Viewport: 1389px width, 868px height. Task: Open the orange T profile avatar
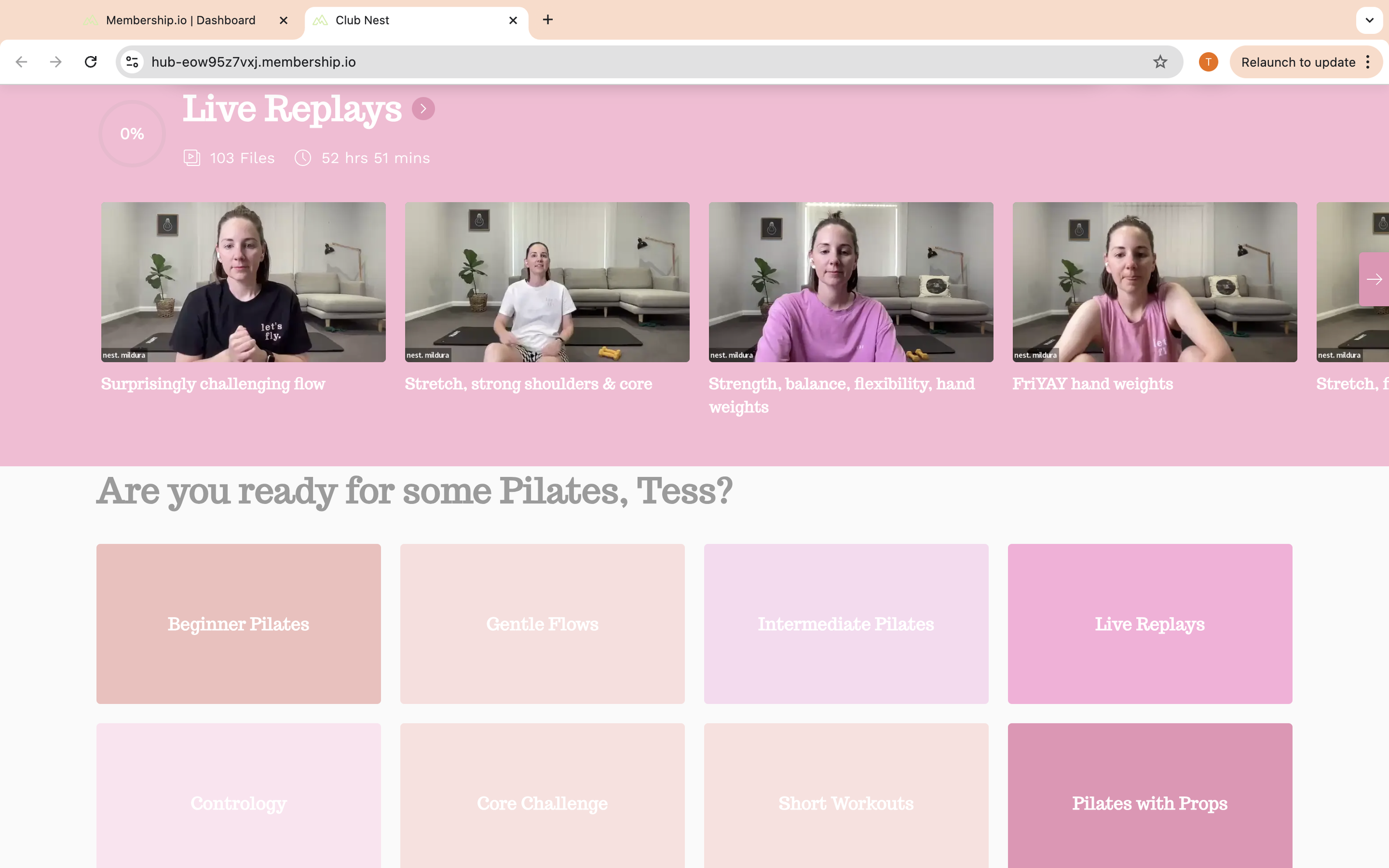coord(1208,62)
